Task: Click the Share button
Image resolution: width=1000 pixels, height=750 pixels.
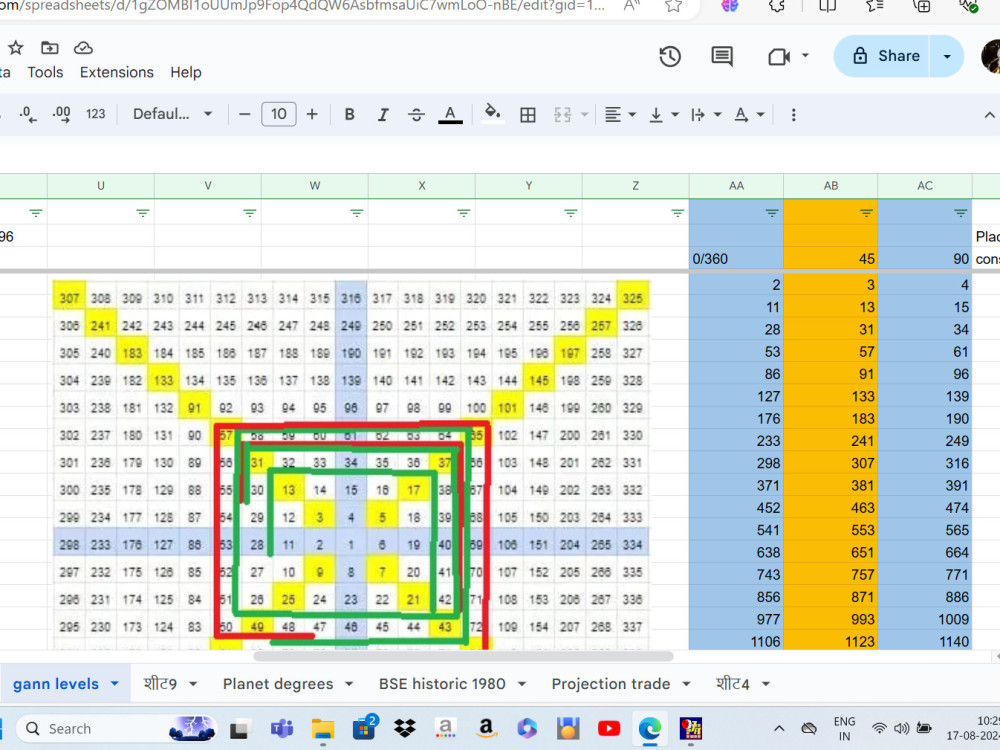Action: (x=883, y=56)
